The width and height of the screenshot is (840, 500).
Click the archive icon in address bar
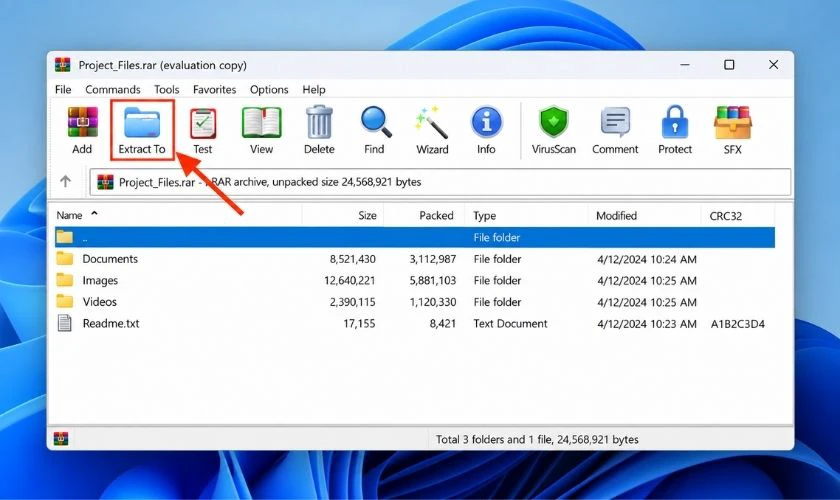105,182
